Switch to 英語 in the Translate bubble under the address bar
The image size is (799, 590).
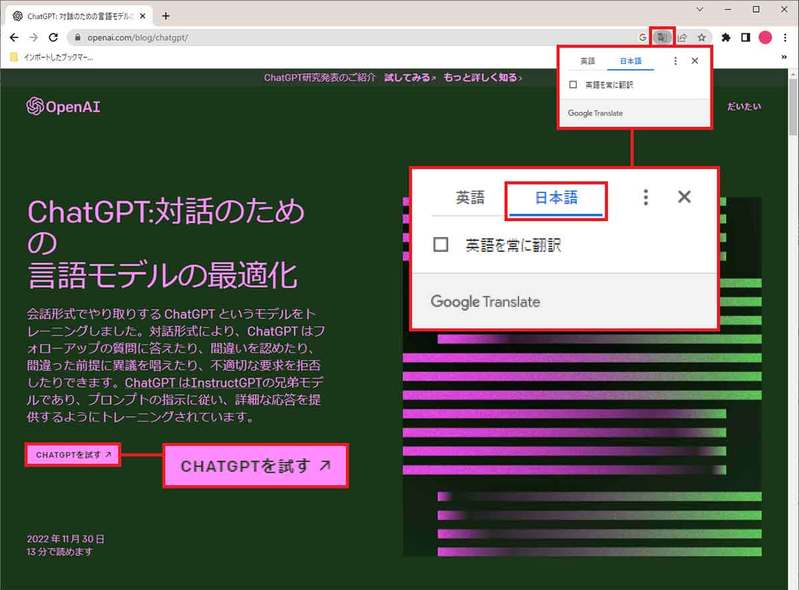coord(588,61)
